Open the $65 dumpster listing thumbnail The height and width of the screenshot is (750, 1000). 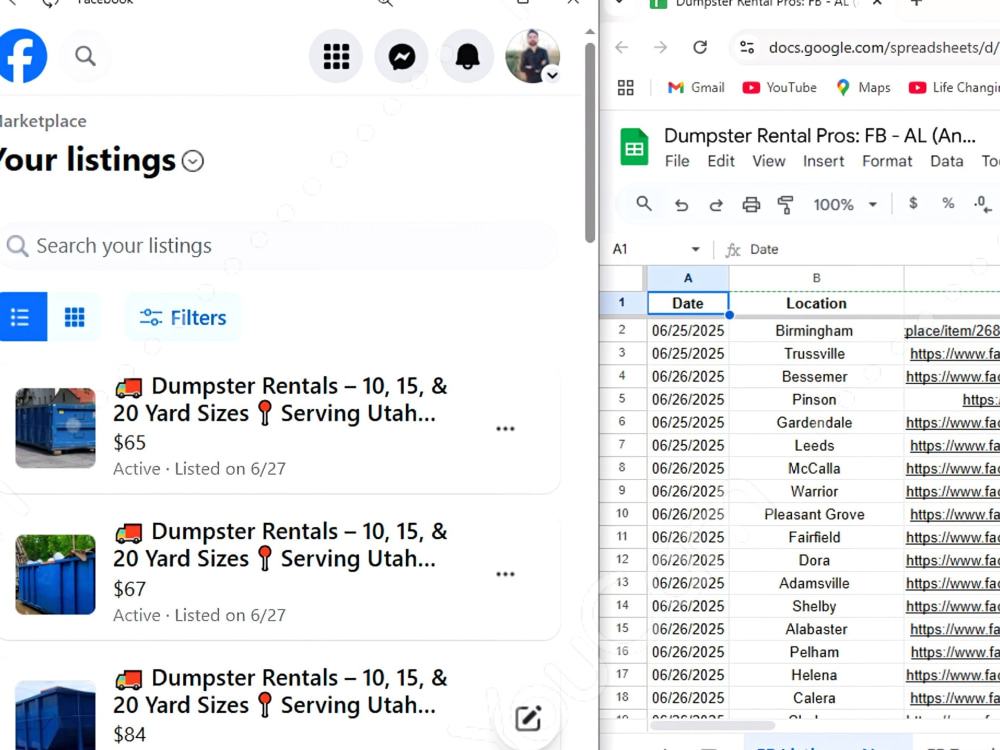coord(55,428)
